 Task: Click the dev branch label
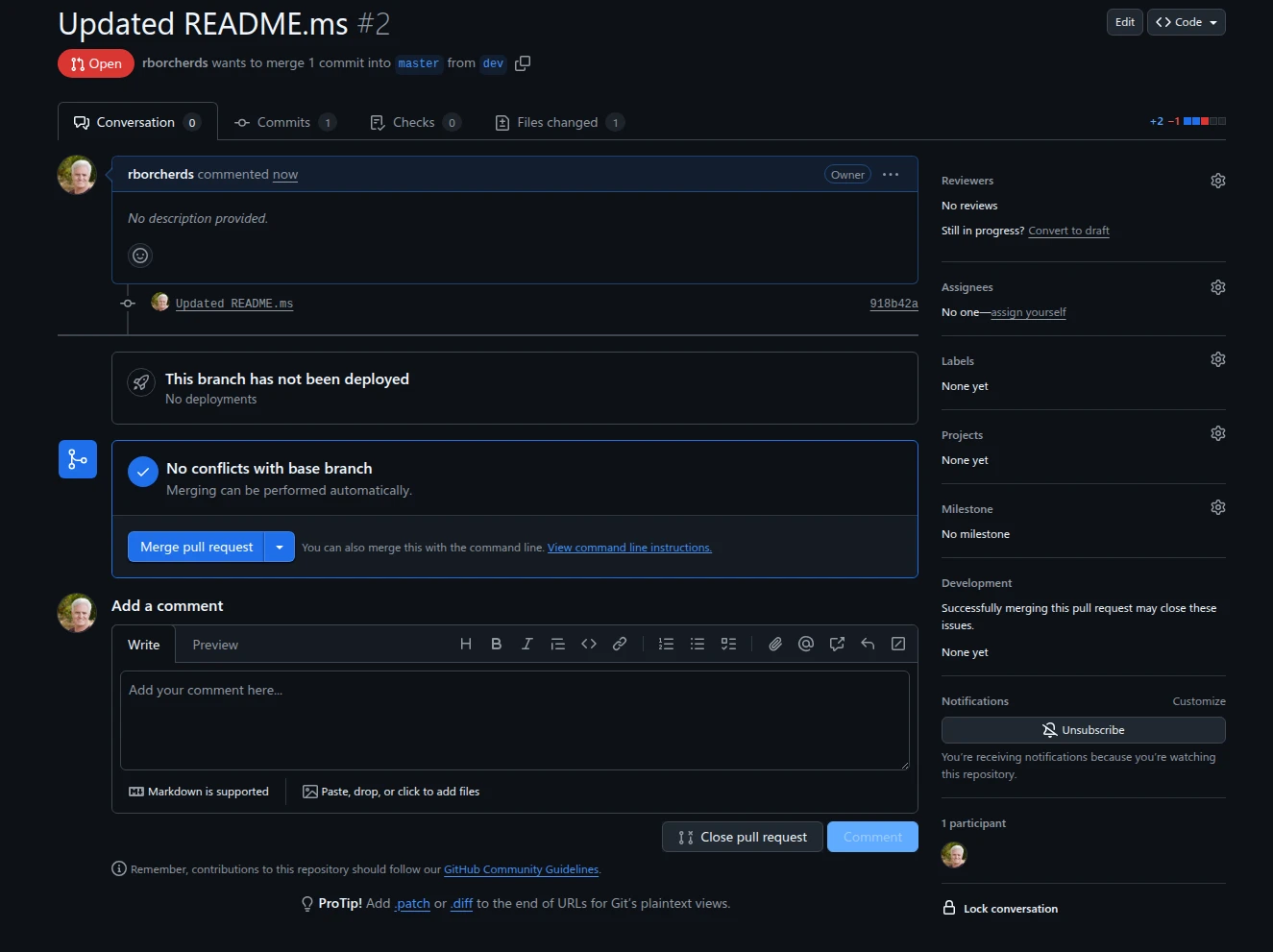pyautogui.click(x=493, y=63)
